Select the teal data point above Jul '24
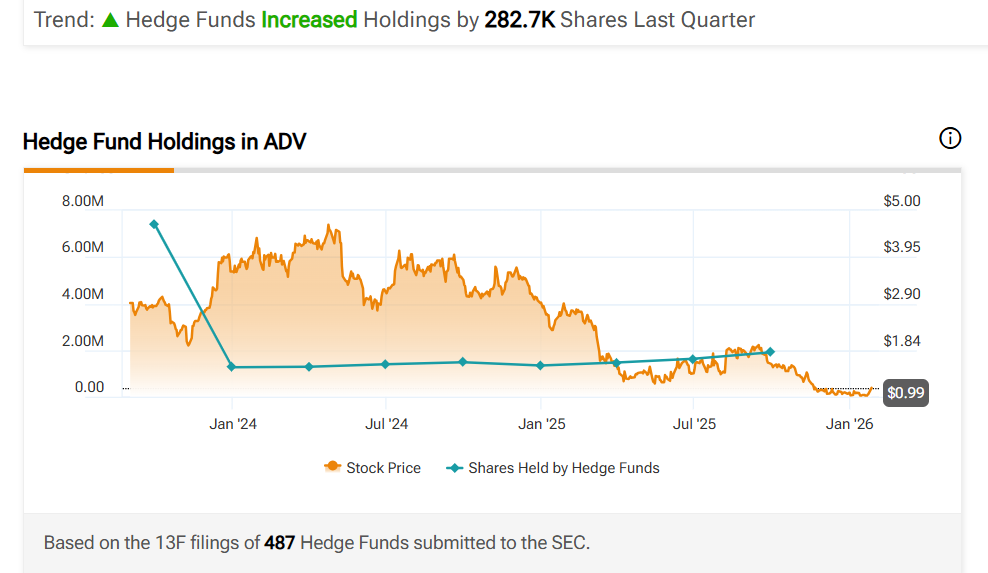Screen dimensions: 988x573 pyautogui.click(x=386, y=364)
